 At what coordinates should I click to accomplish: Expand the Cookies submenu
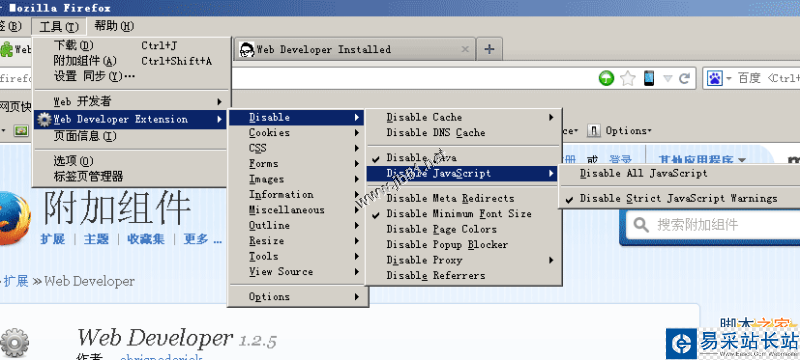(x=296, y=133)
